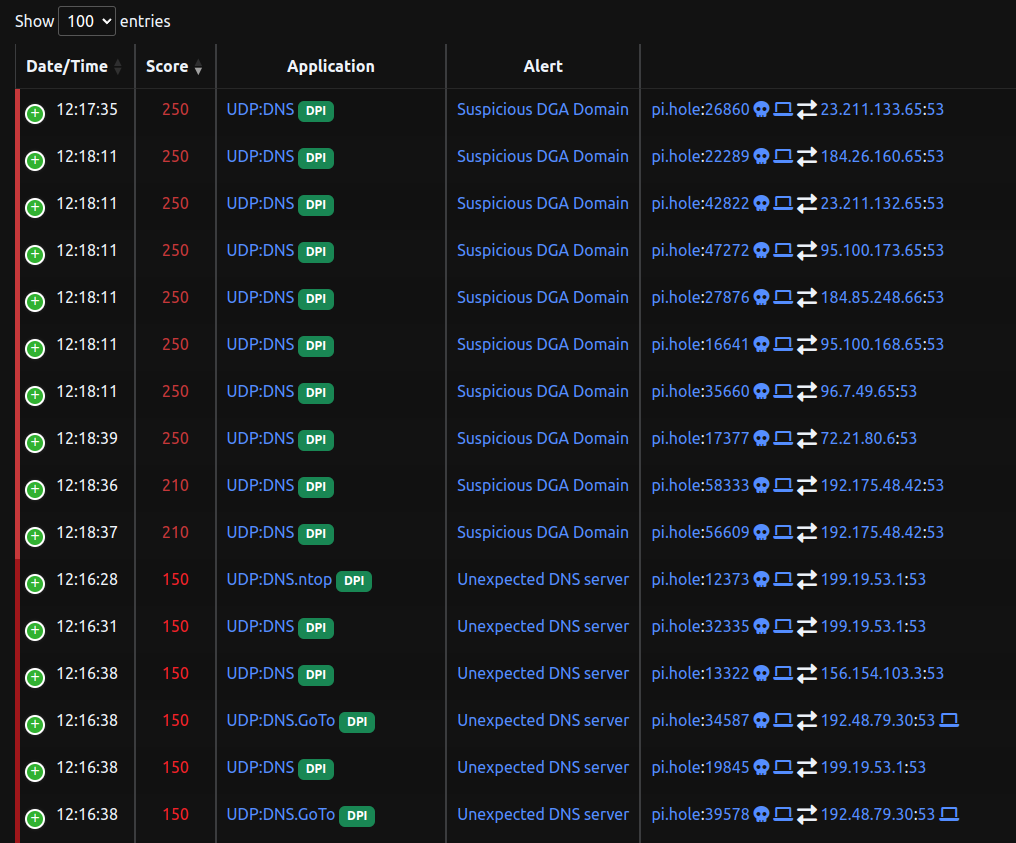
Task: Click flow arrows icon in pi.hole:26860 row
Action: click(806, 110)
